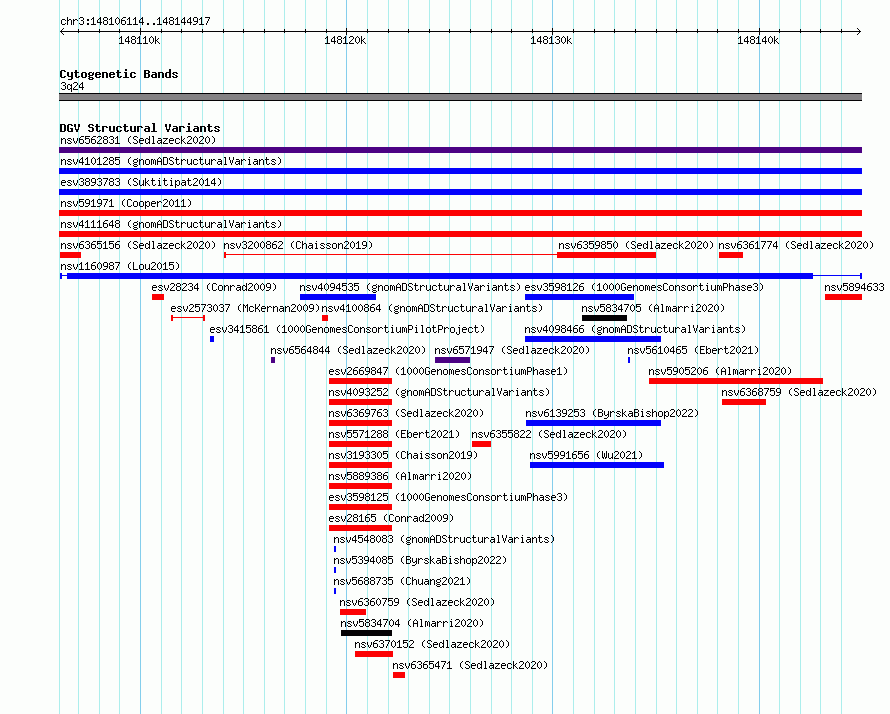890x714 pixels.
Task: Click the nsv6359850 red variant bar
Action: (x=607, y=255)
